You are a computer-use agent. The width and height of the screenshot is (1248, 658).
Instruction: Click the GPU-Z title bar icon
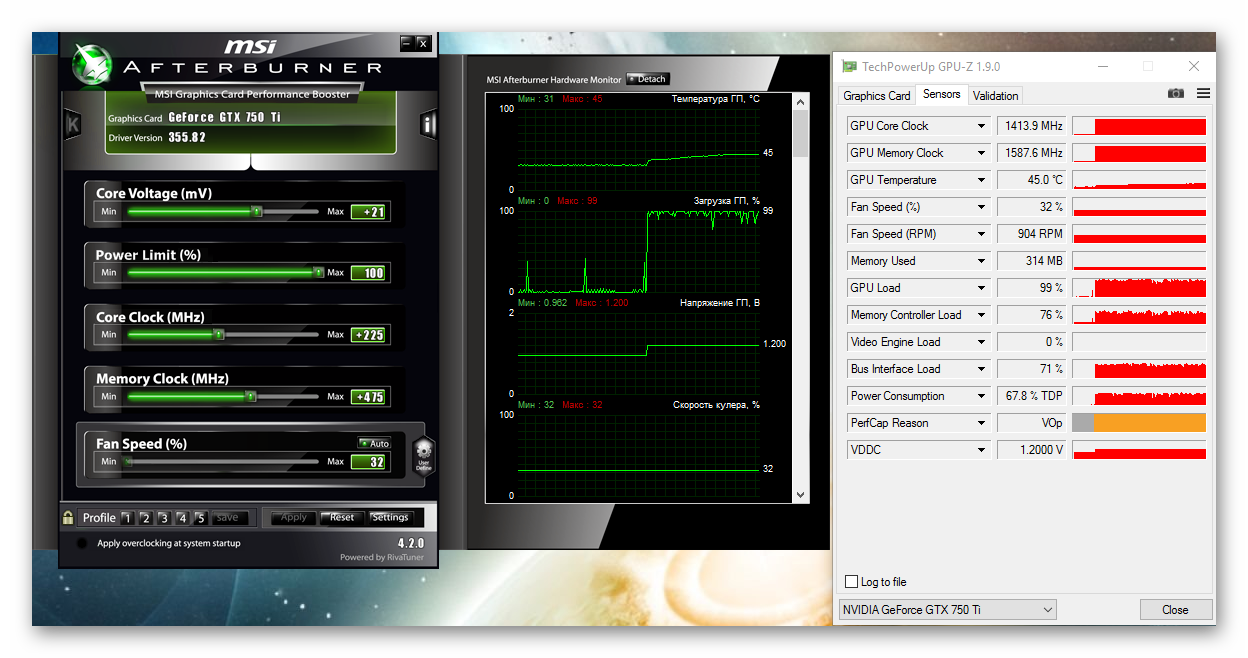(x=849, y=66)
